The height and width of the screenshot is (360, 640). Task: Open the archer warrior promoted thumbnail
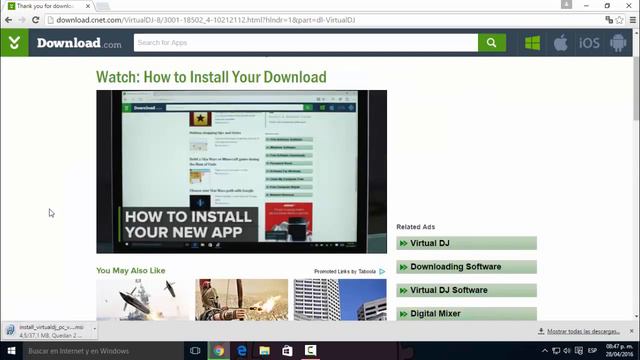click(242, 300)
